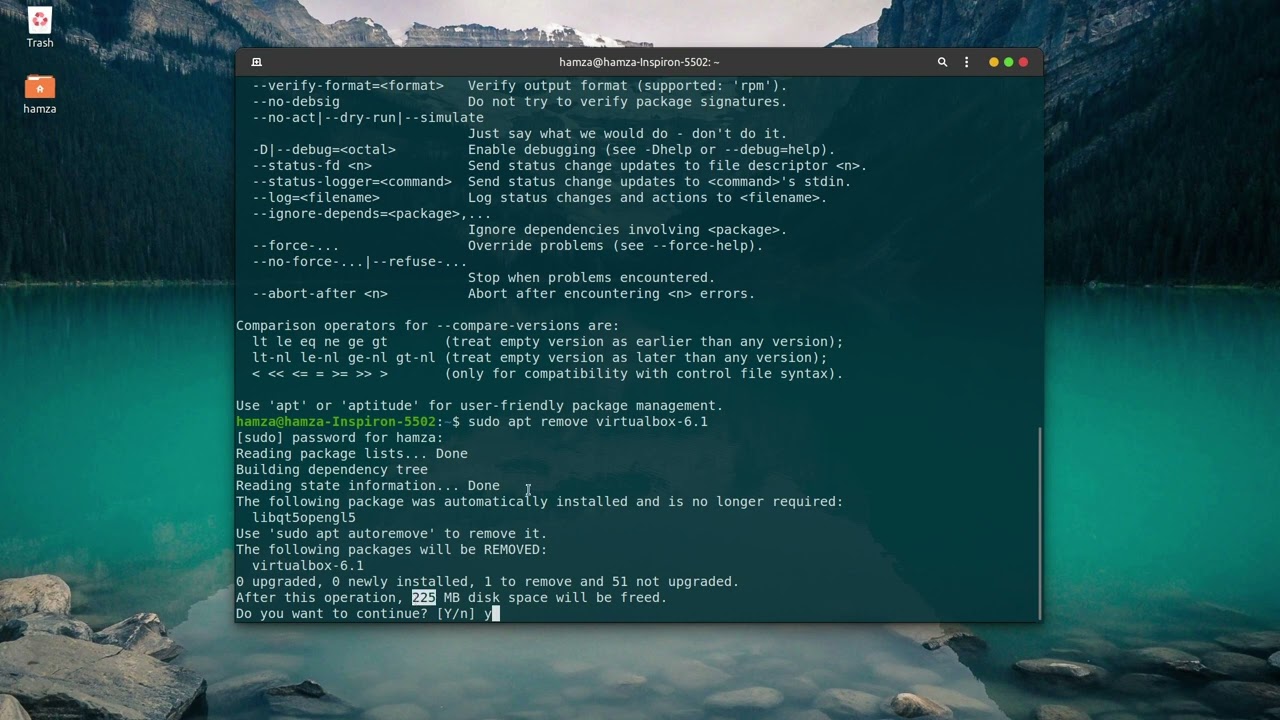The image size is (1280, 720).
Task: Open the Trash desktop icon
Action: [40, 28]
